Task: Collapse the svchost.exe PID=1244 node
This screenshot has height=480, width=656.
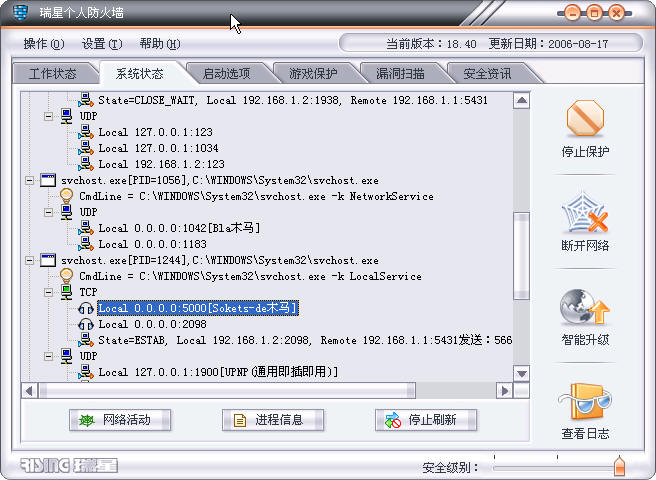Action: point(29,260)
